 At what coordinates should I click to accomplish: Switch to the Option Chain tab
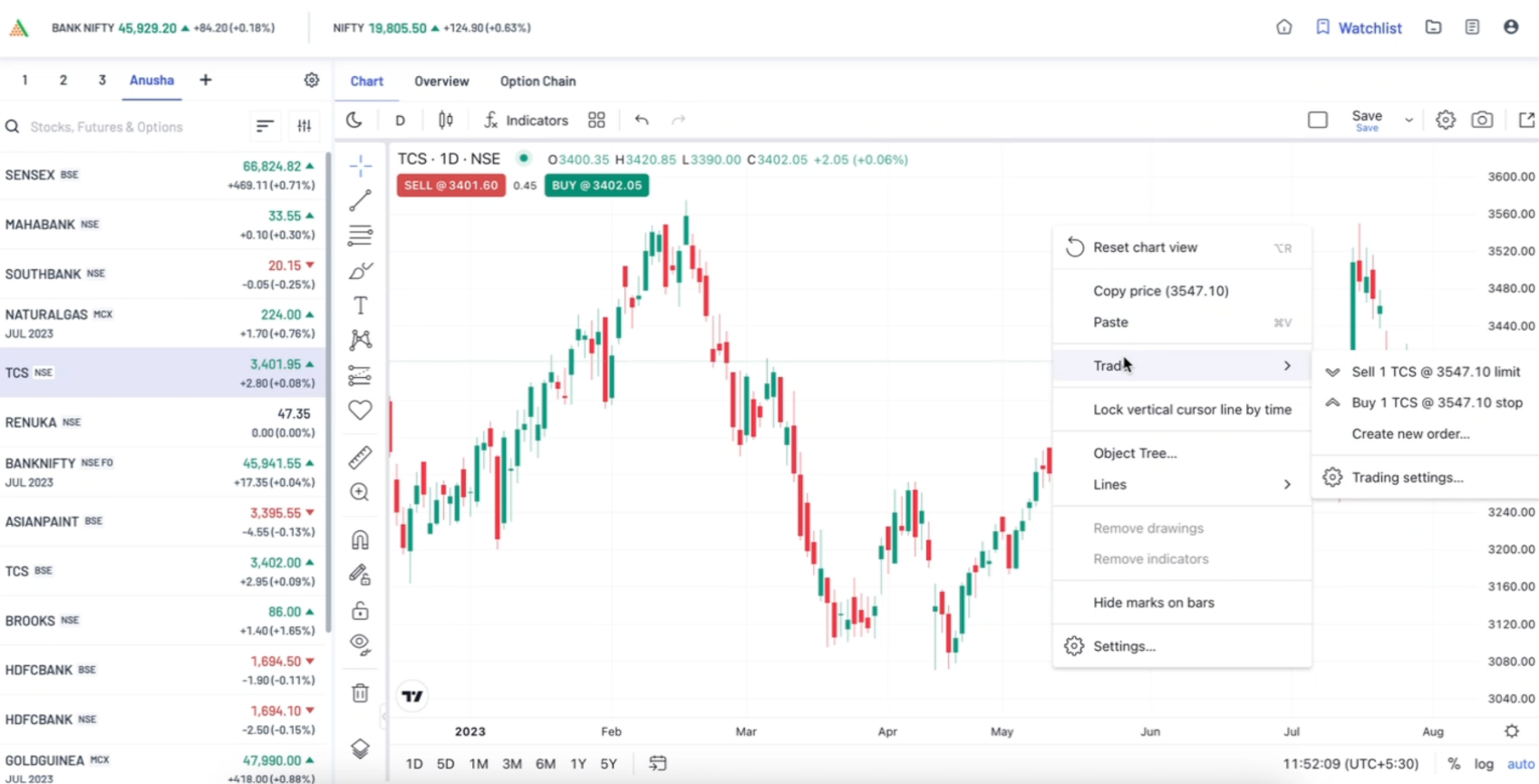tap(537, 82)
